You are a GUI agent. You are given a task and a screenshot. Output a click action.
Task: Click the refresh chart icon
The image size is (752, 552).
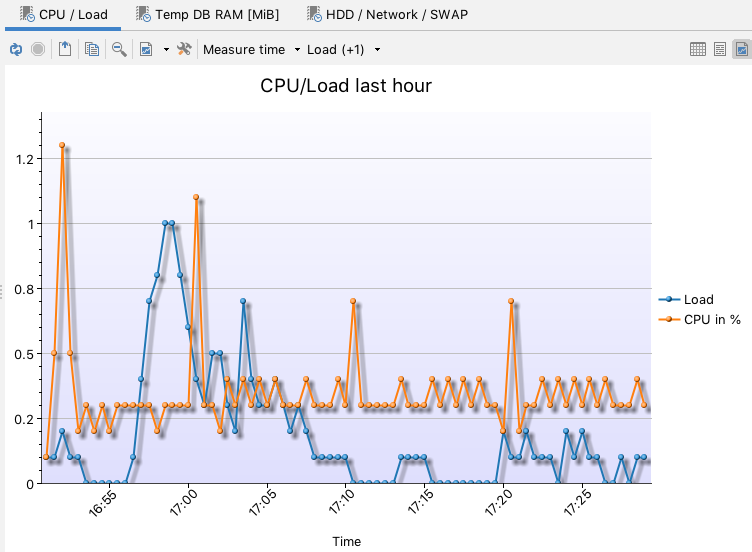coord(15,49)
